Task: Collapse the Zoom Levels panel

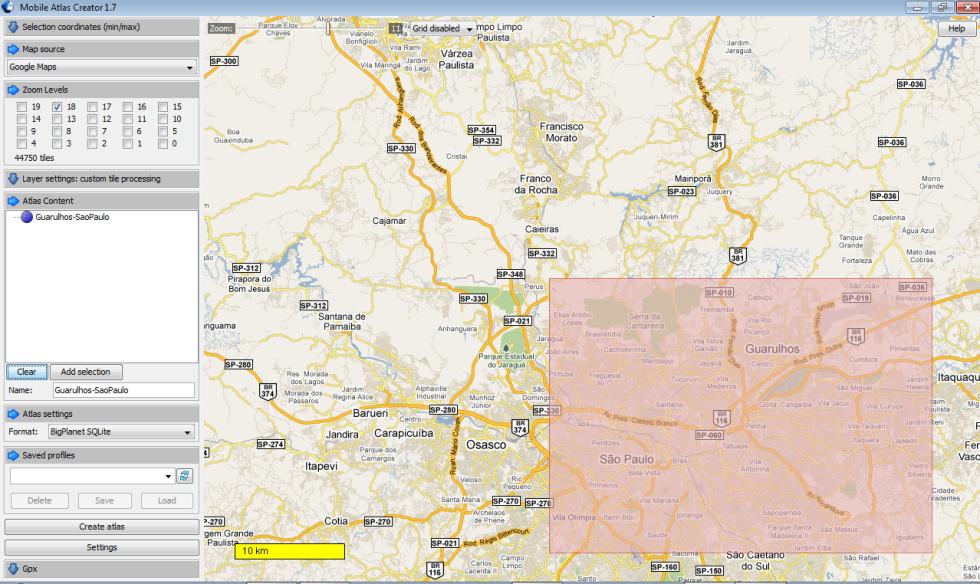Action: click(102, 89)
